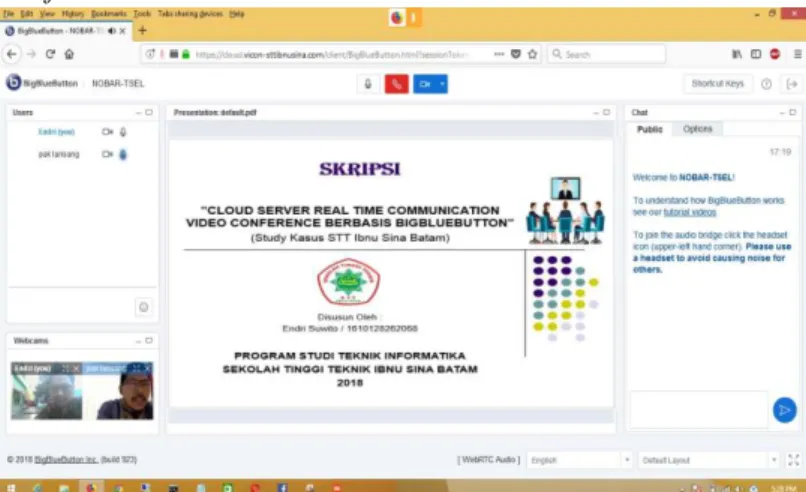The height and width of the screenshot is (492, 806).
Task: Open the Edit menu
Action: click(27, 14)
